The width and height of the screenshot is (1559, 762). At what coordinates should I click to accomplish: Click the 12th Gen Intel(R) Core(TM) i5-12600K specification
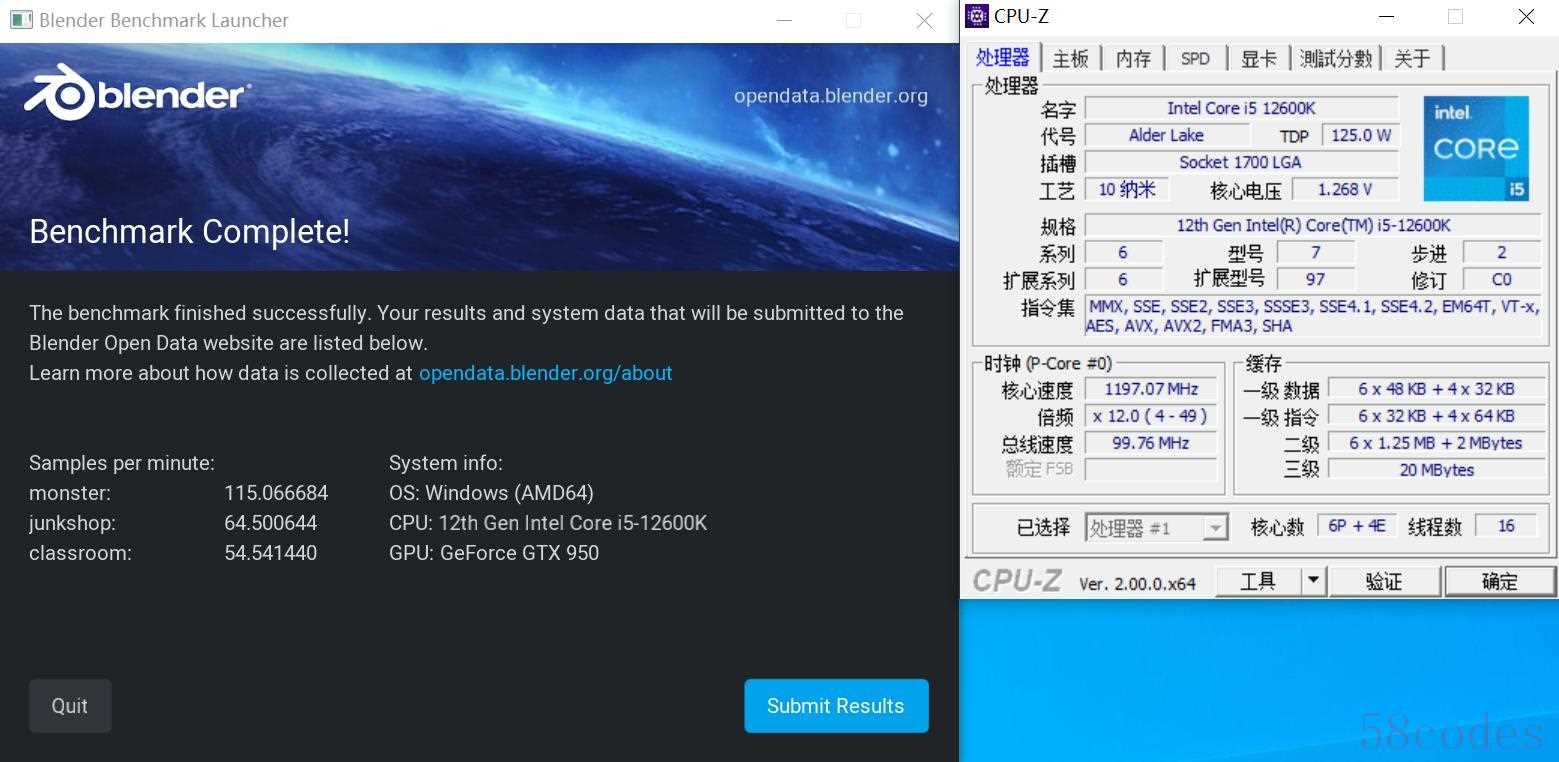pyautogui.click(x=1313, y=225)
